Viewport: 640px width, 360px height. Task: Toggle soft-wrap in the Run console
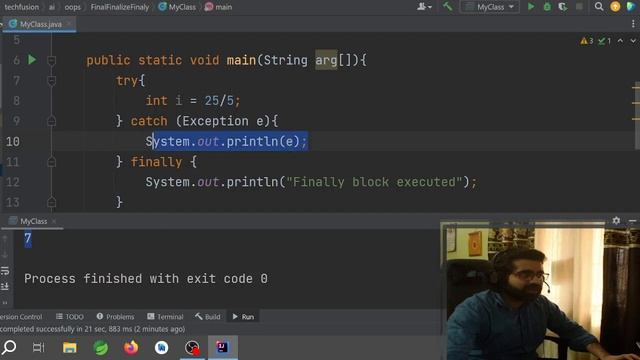coord(5,271)
